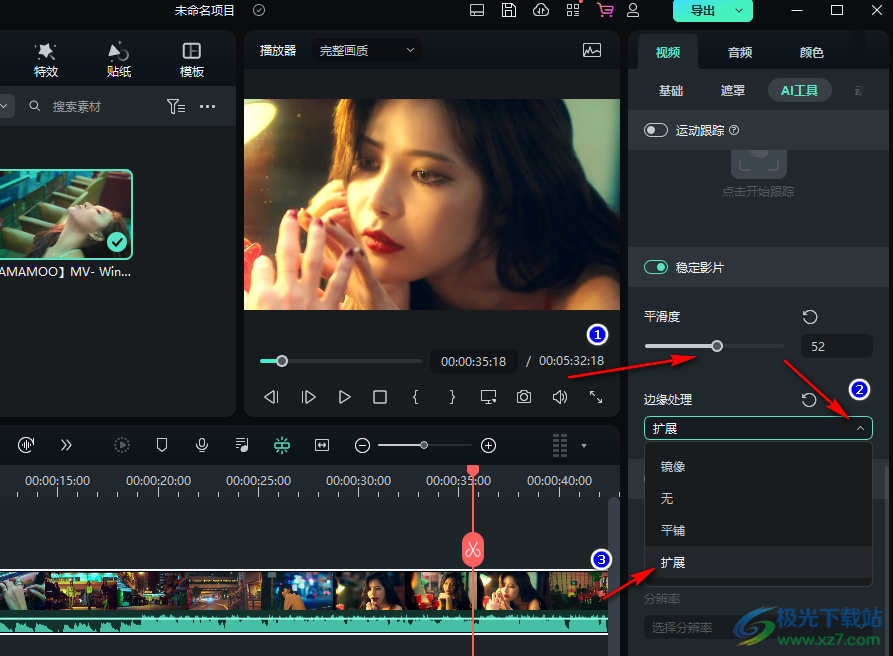Set mark-out point with right brace
The height and width of the screenshot is (656, 893).
tap(452, 397)
